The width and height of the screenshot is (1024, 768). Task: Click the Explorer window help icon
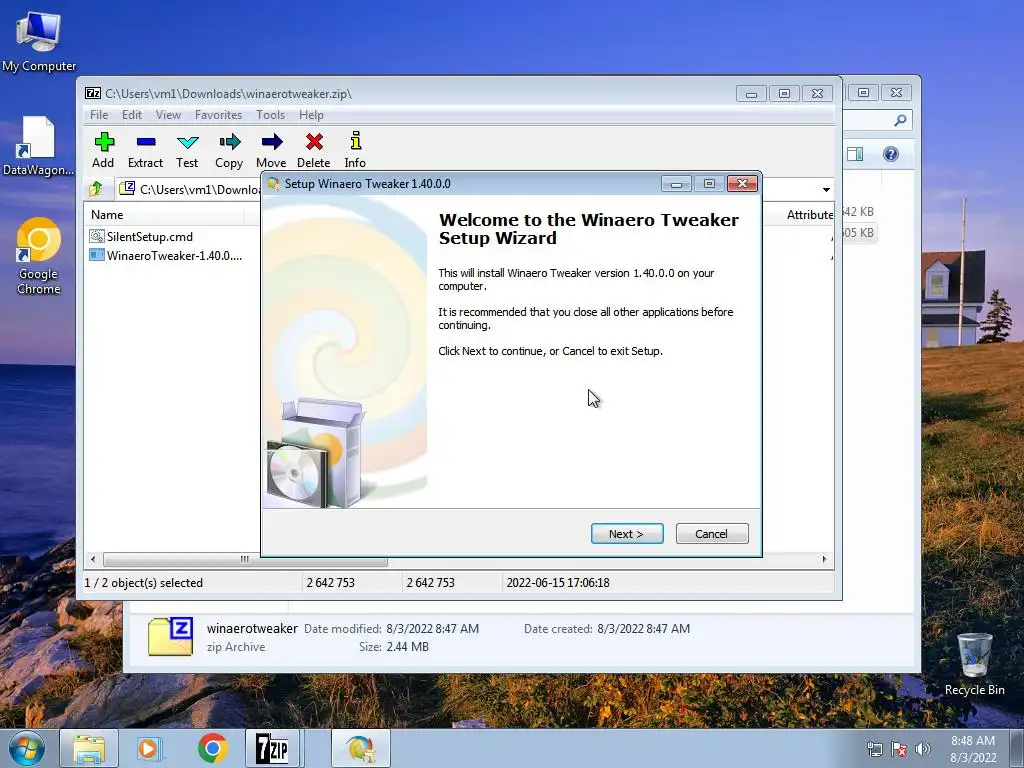[891, 154]
